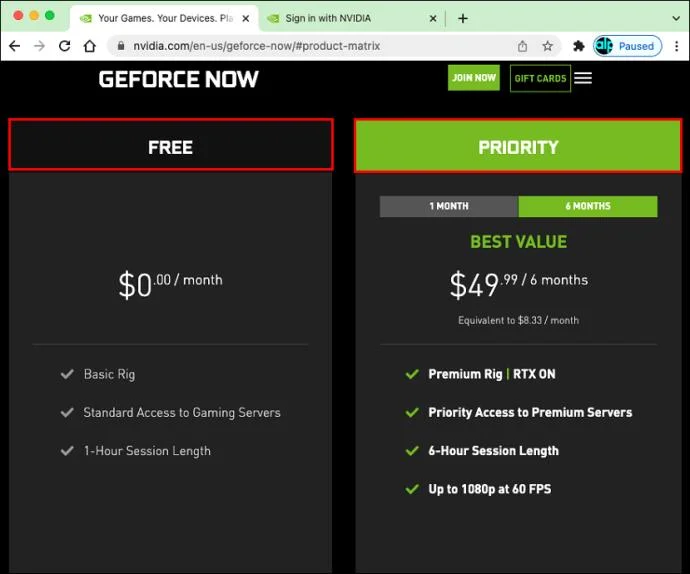Open the browser three-dot menu
The height and width of the screenshot is (574, 690).
pyautogui.click(x=677, y=46)
